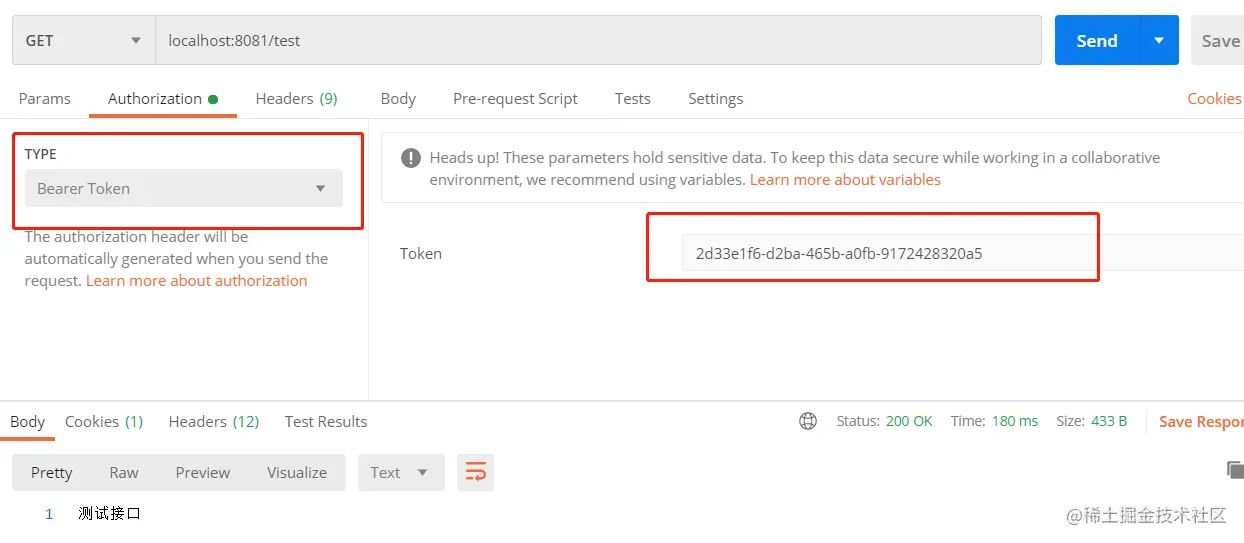Click the wrap lines icon in response toolbar
1244x543 pixels.
pos(476,472)
